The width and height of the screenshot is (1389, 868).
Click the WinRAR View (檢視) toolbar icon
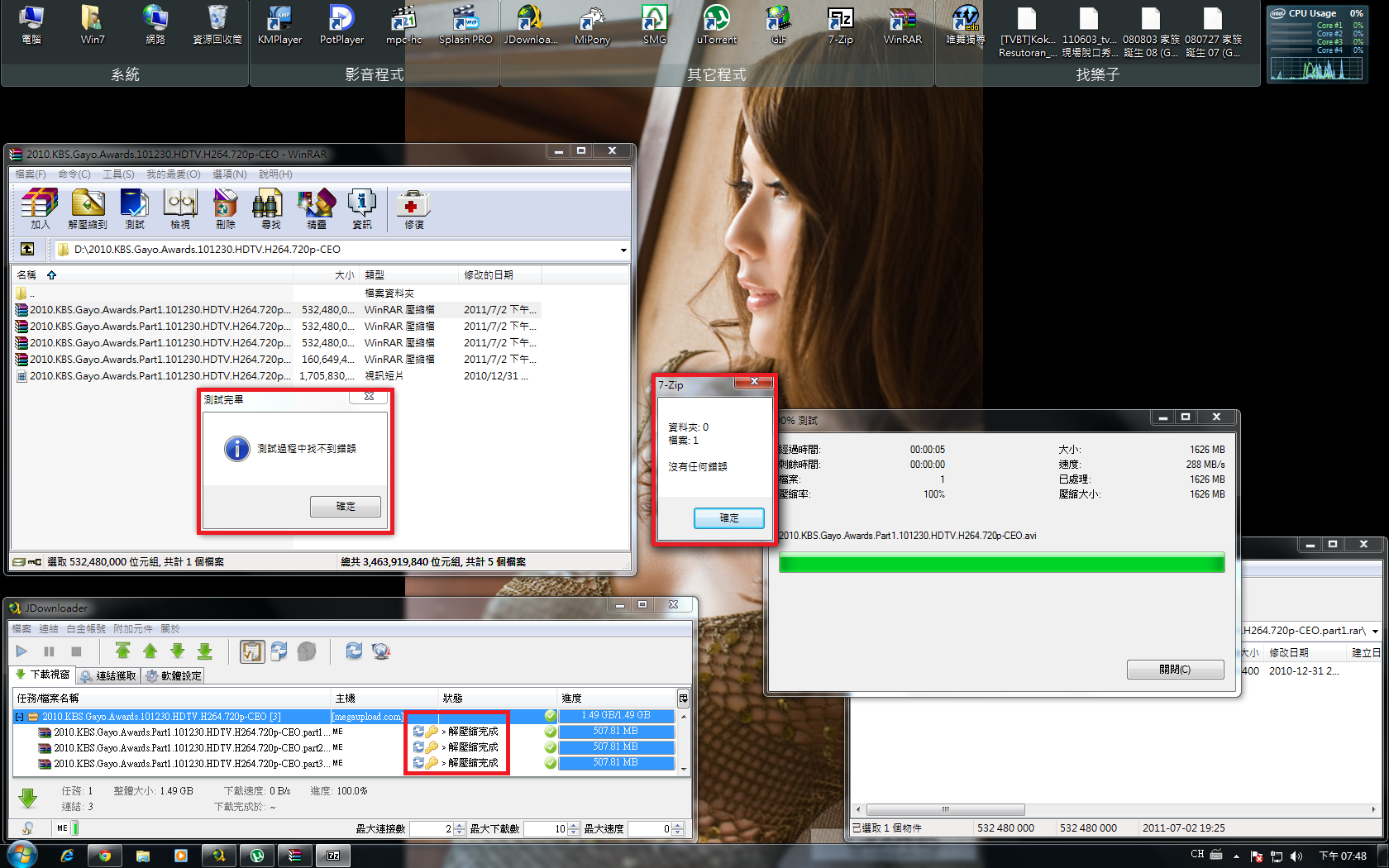180,208
